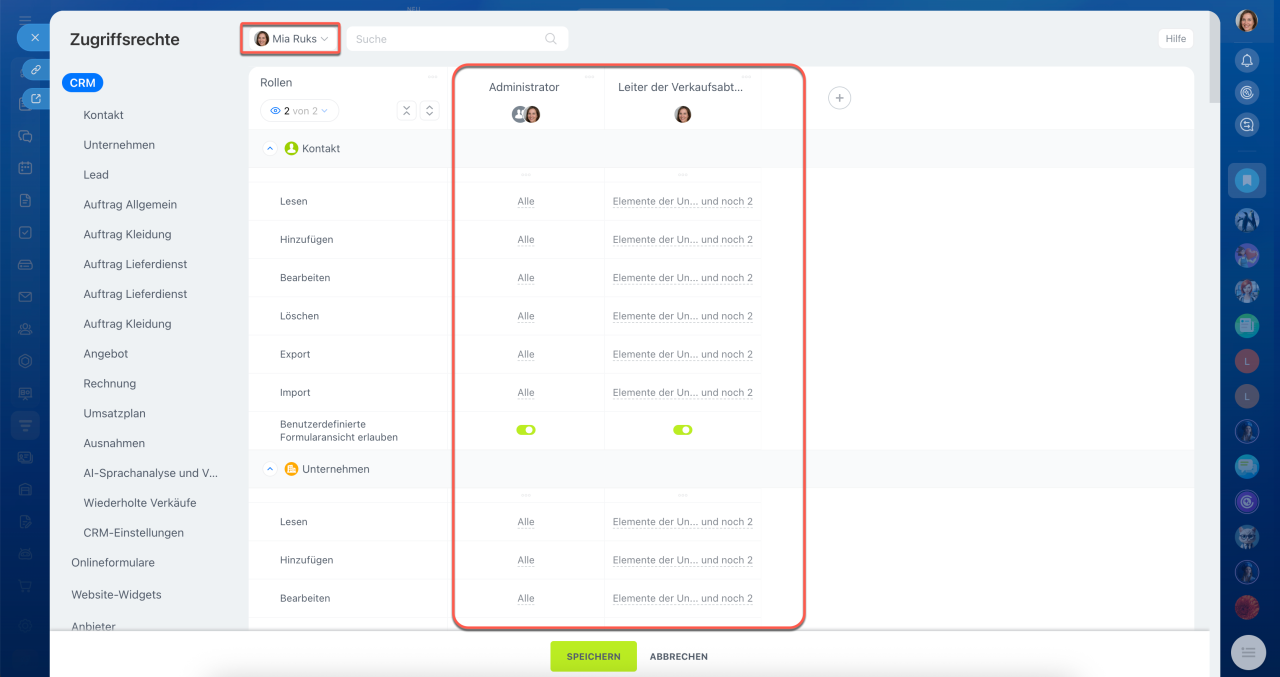Open Kontakt in the left menu
Screen dimensions: 1280x677
point(104,115)
